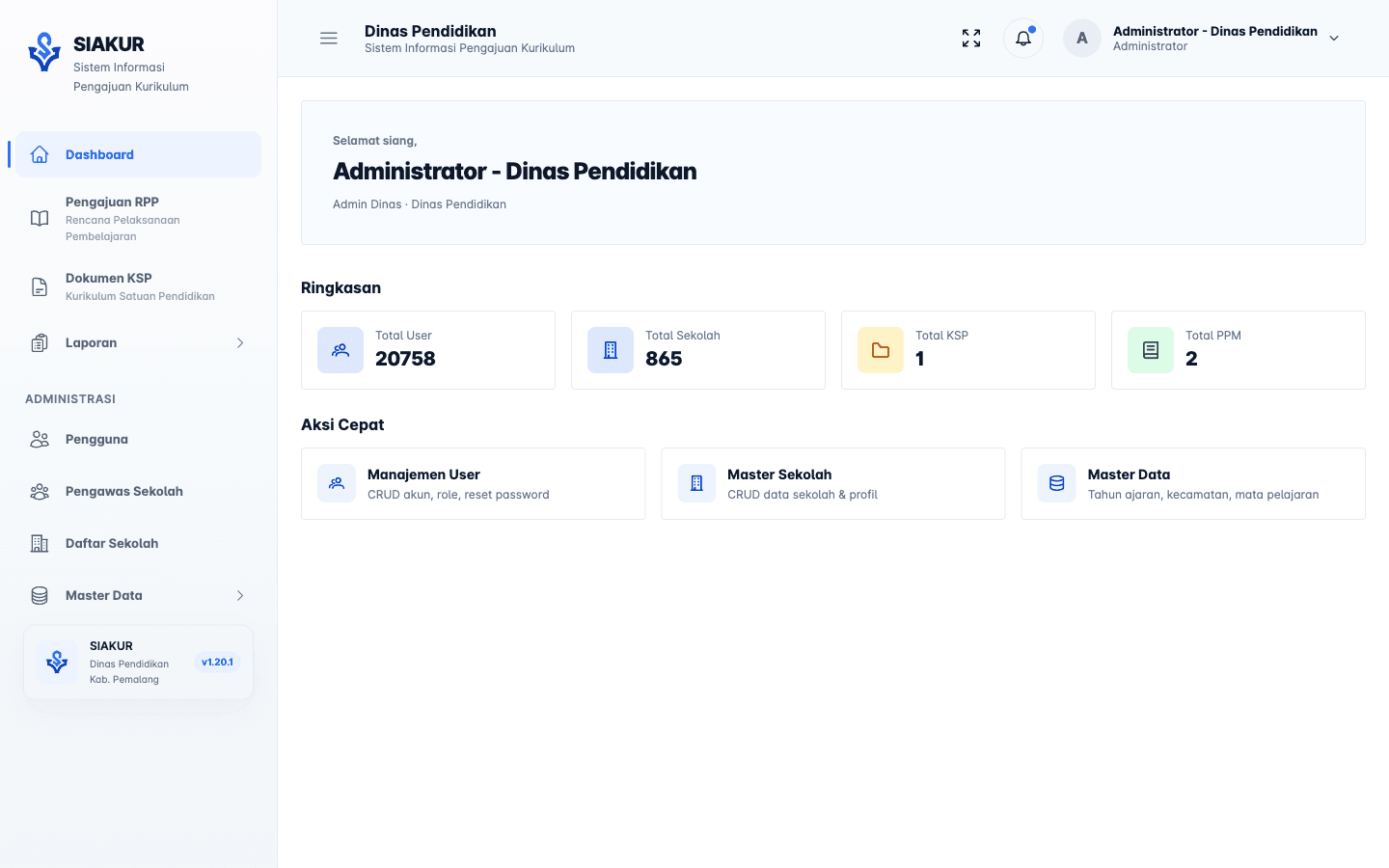Click the Master Sekolah quick action icon
The height and width of the screenshot is (868, 1389).
696,483
